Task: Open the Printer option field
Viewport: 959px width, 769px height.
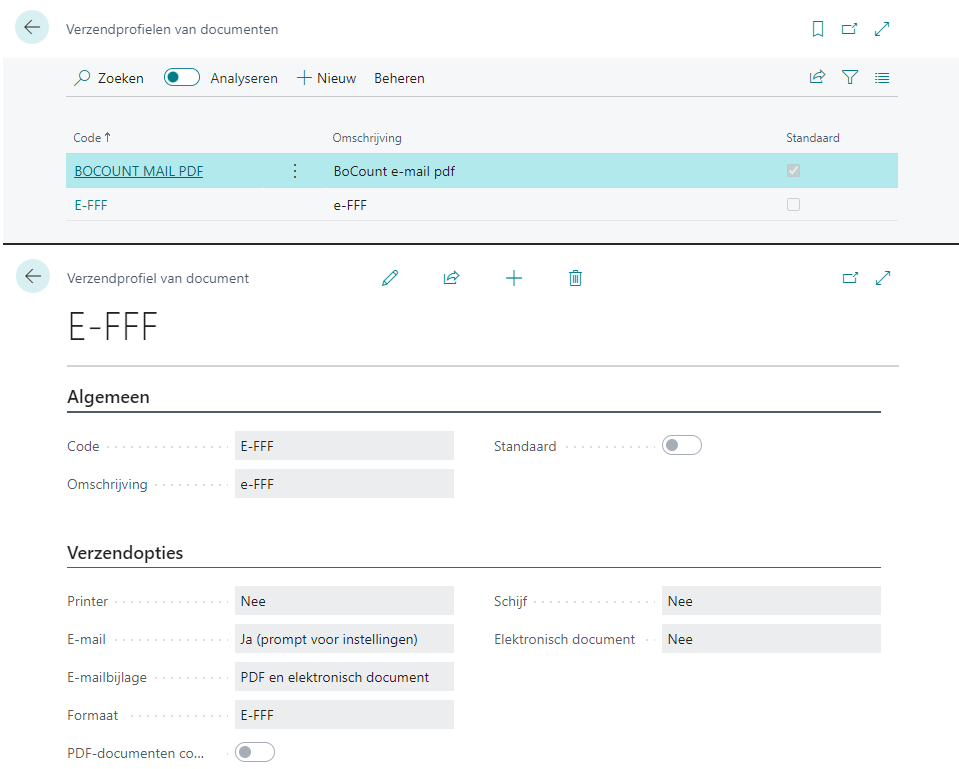Action: pyautogui.click(x=344, y=601)
